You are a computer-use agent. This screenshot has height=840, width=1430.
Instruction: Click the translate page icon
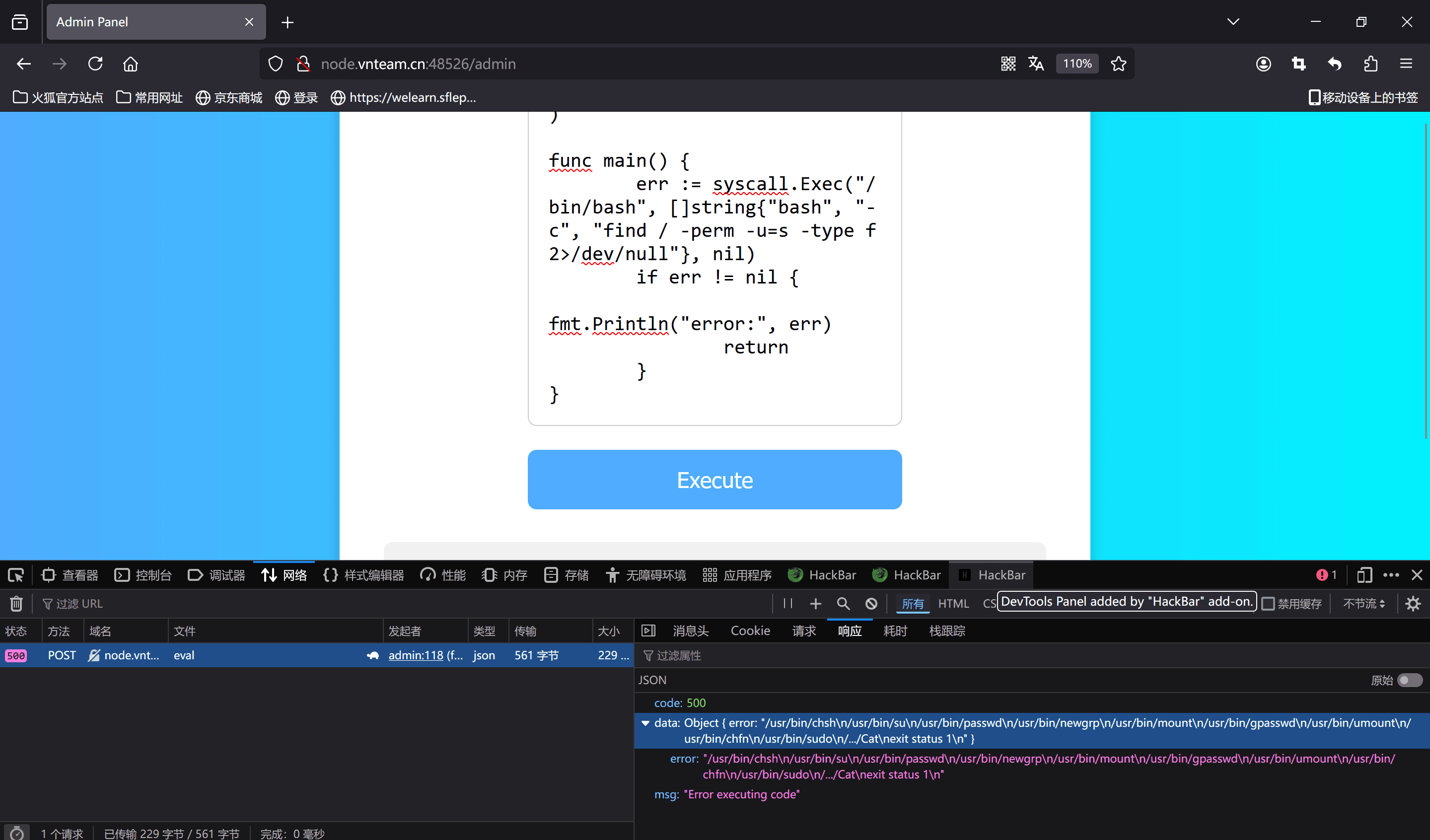point(1036,64)
